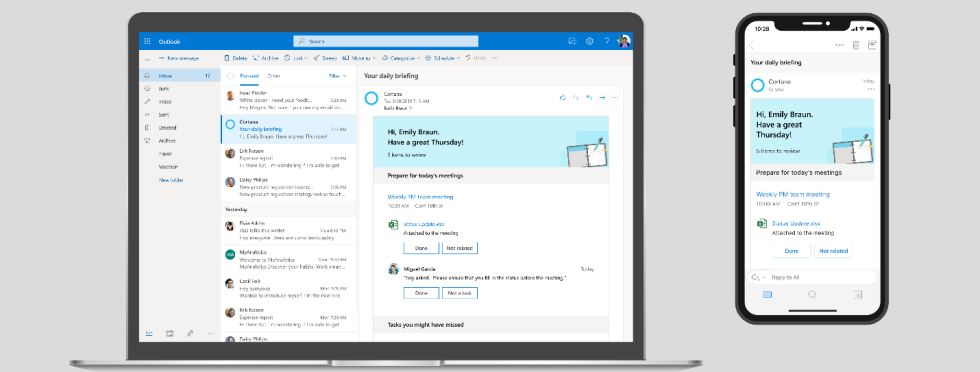Open Status Update.xlsx attachment on laptop

point(423,224)
